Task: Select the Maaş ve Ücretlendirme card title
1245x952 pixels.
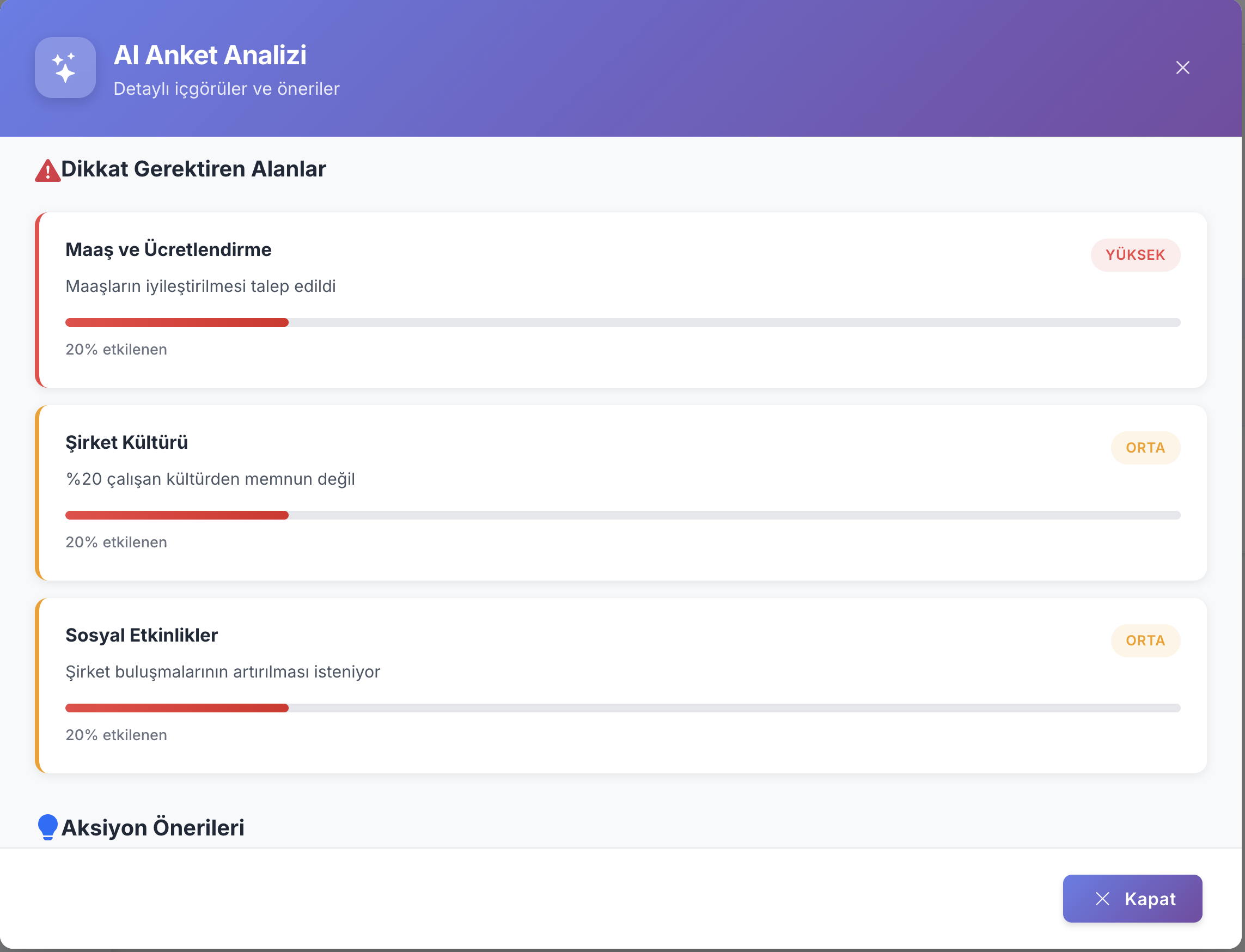Action: pyautogui.click(x=168, y=249)
